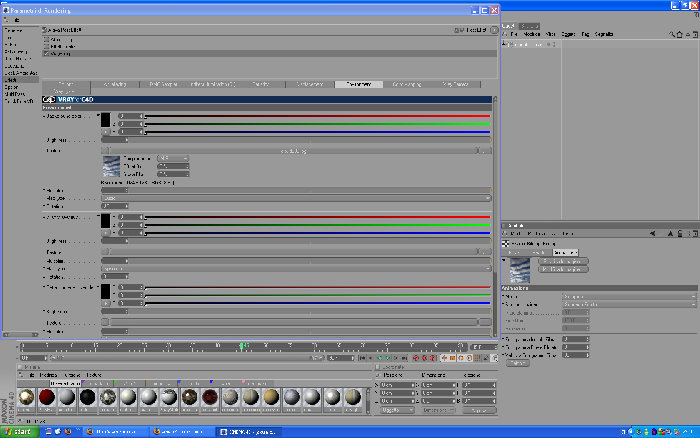
Task: Switch to the Antialiasing VRay tab
Action: click(115, 84)
